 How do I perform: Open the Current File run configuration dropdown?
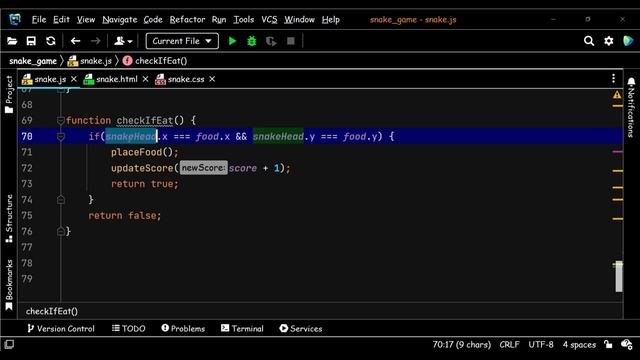tap(182, 41)
